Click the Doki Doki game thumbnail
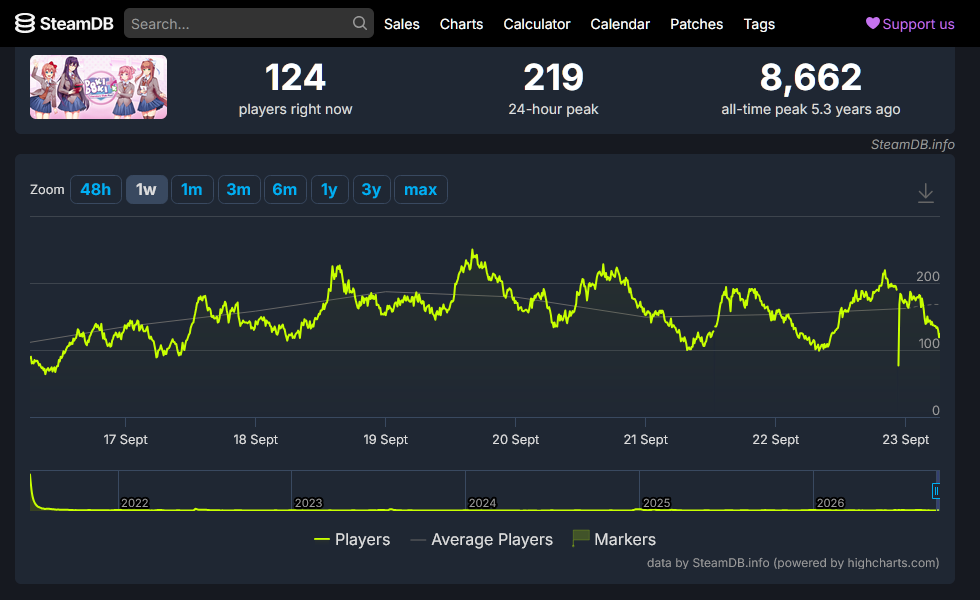The image size is (980, 600). point(98,87)
